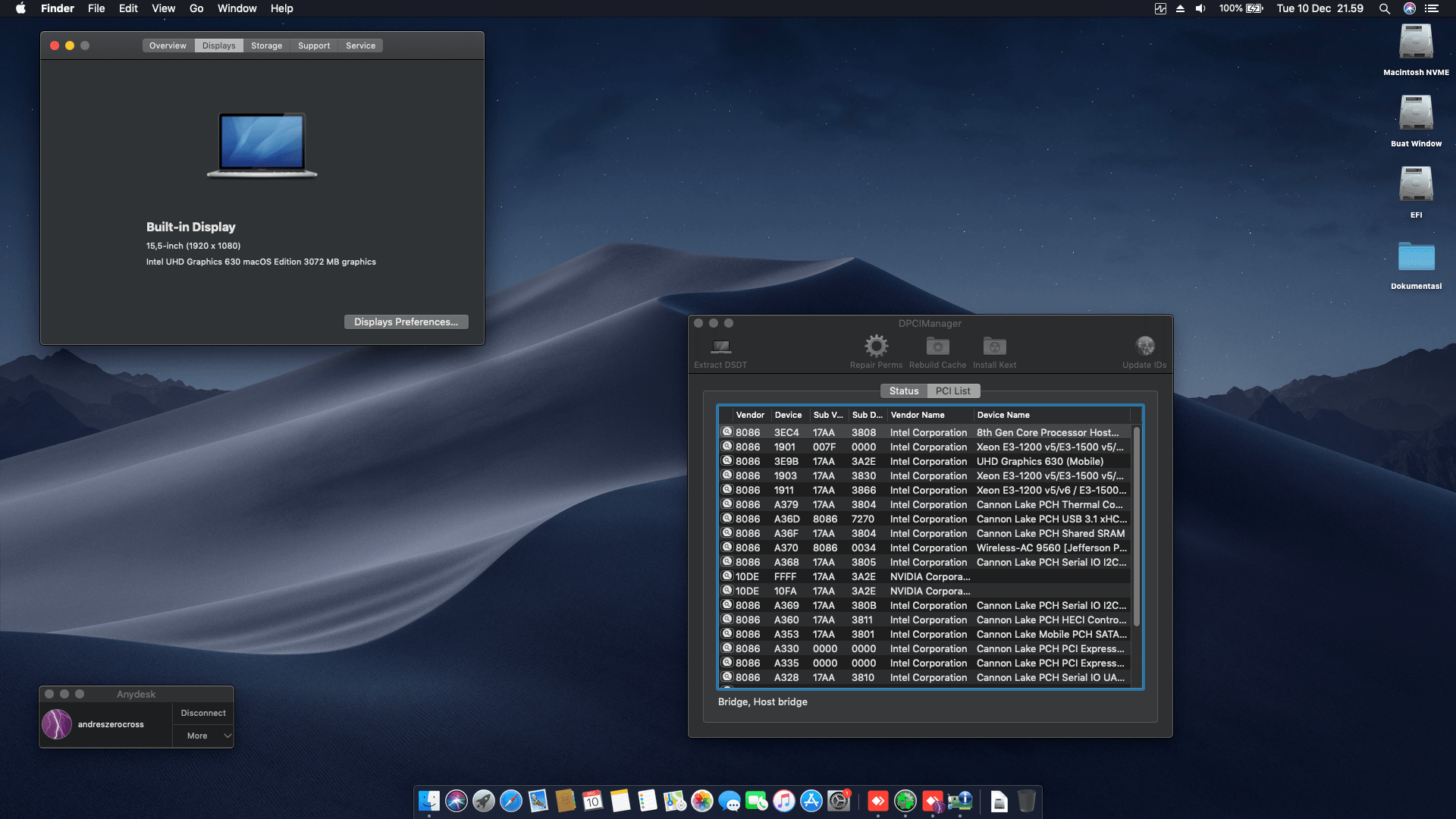Open the Dokumentasi folder on desktop

(x=1416, y=256)
